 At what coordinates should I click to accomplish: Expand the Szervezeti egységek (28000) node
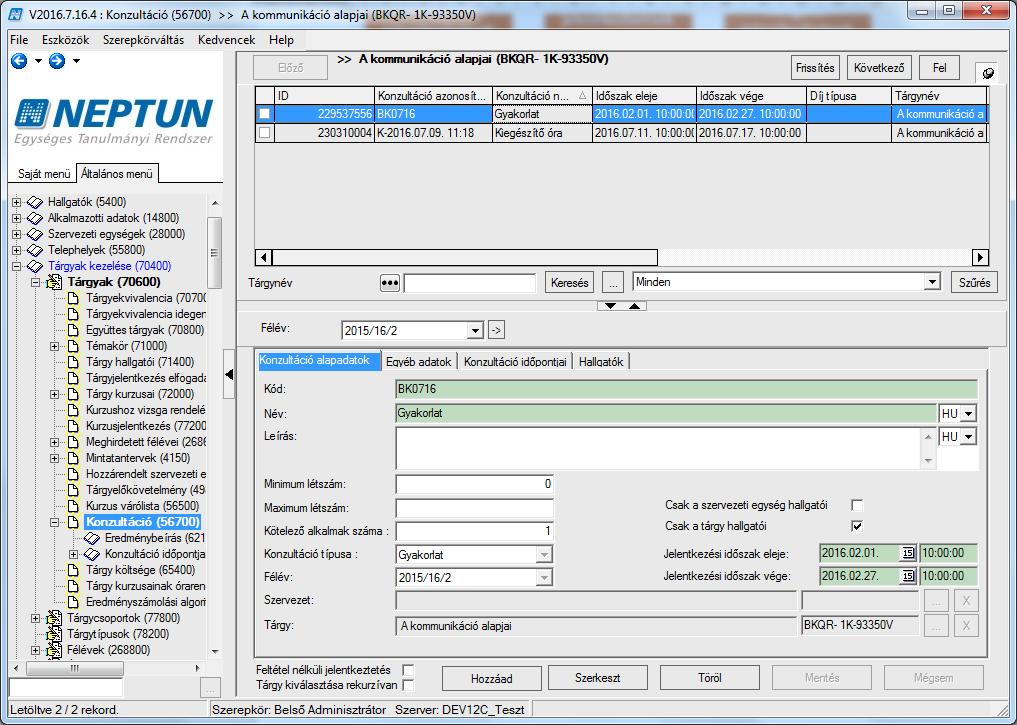(x=17, y=234)
